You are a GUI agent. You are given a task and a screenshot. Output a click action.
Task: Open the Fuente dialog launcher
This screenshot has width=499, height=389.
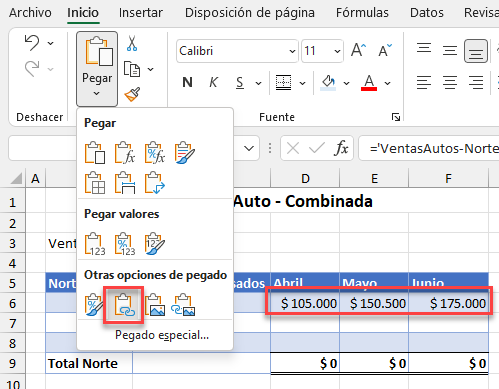coord(396,117)
